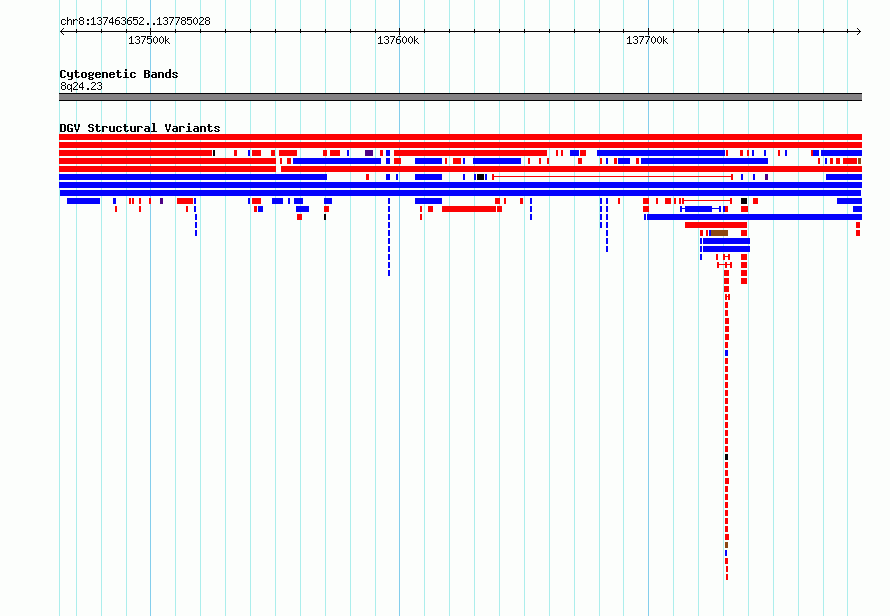
Task: Click the purple variant feature left of 137600k
Action: point(369,153)
